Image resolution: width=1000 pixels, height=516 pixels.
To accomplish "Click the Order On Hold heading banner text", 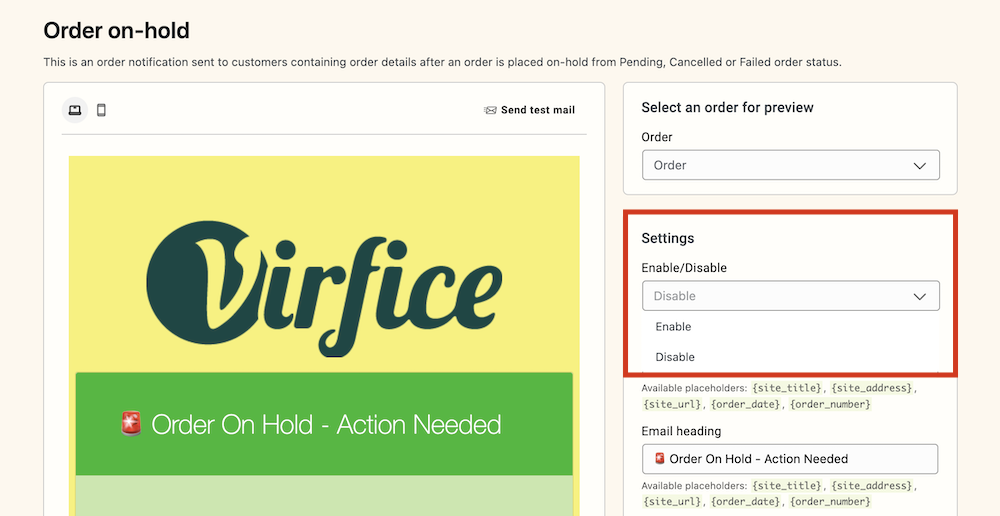I will pyautogui.click(x=326, y=425).
